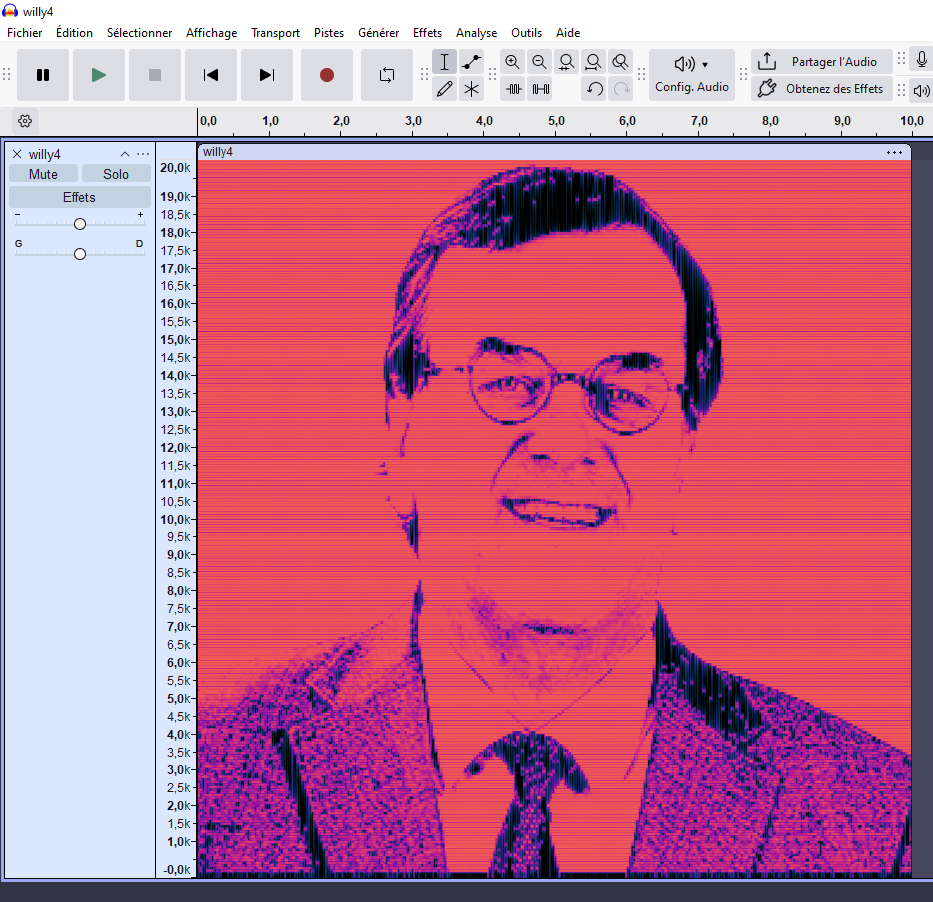Click the Partager l'Audio button
Screen dimensions: 933x902
click(x=821, y=62)
